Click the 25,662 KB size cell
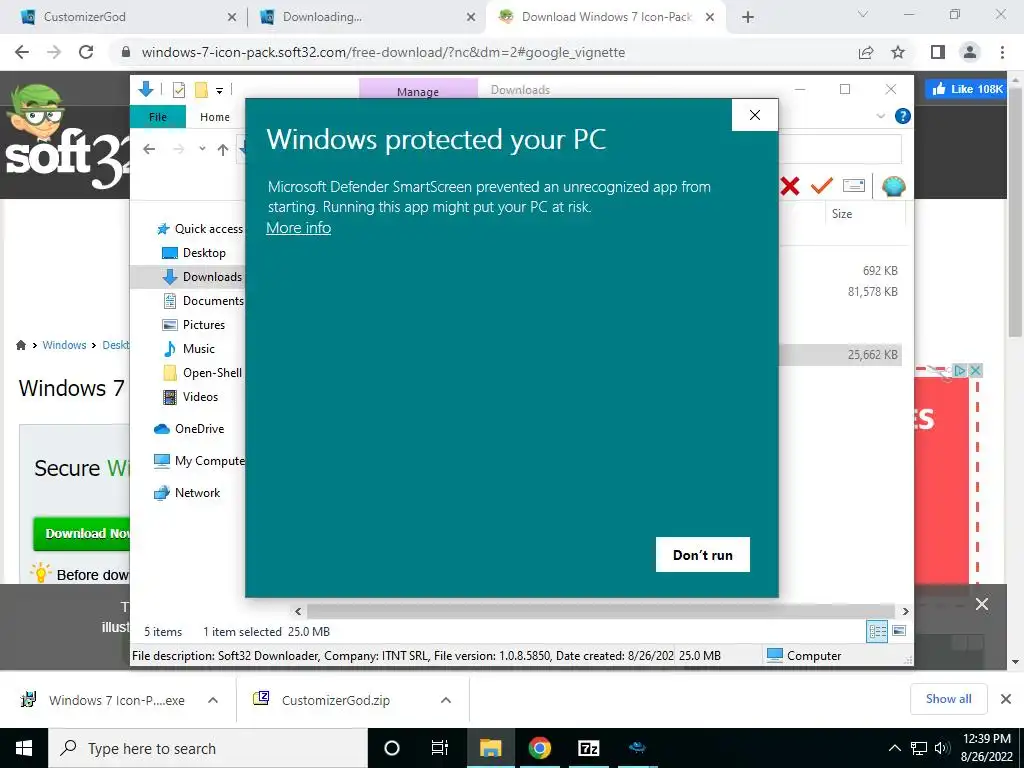The width and height of the screenshot is (1024, 768). (872, 355)
